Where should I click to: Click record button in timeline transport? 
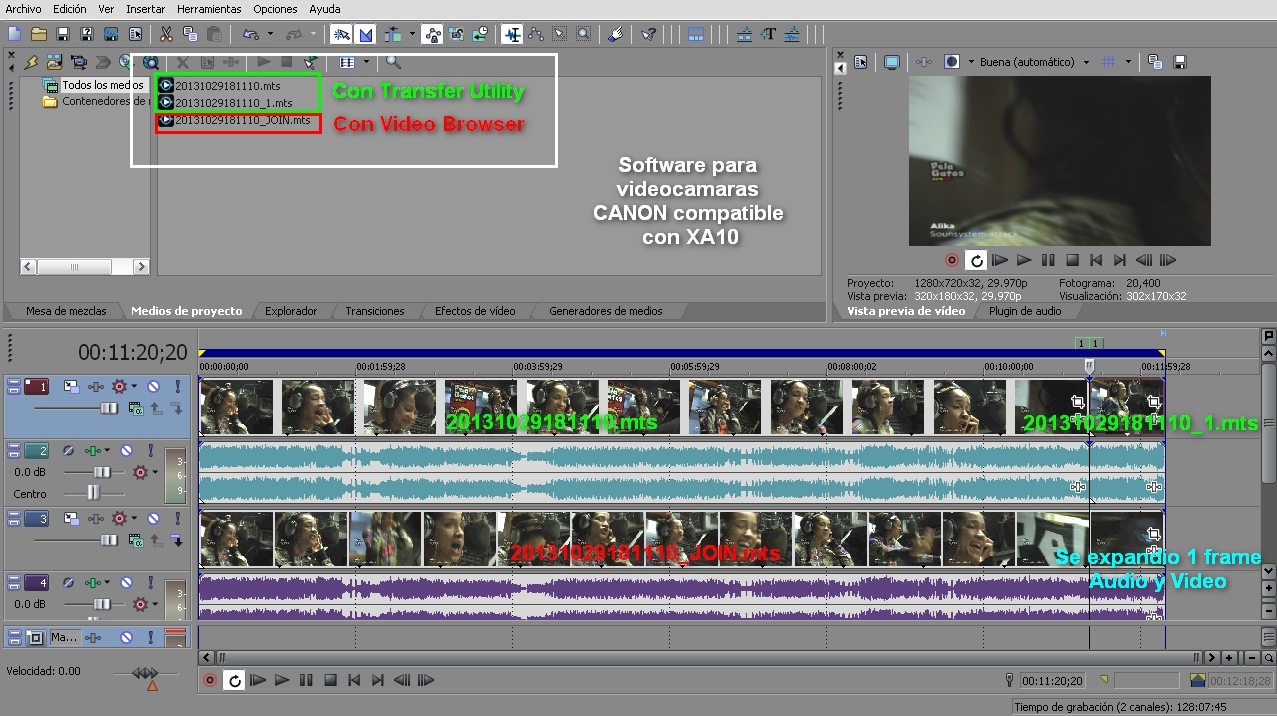point(210,680)
